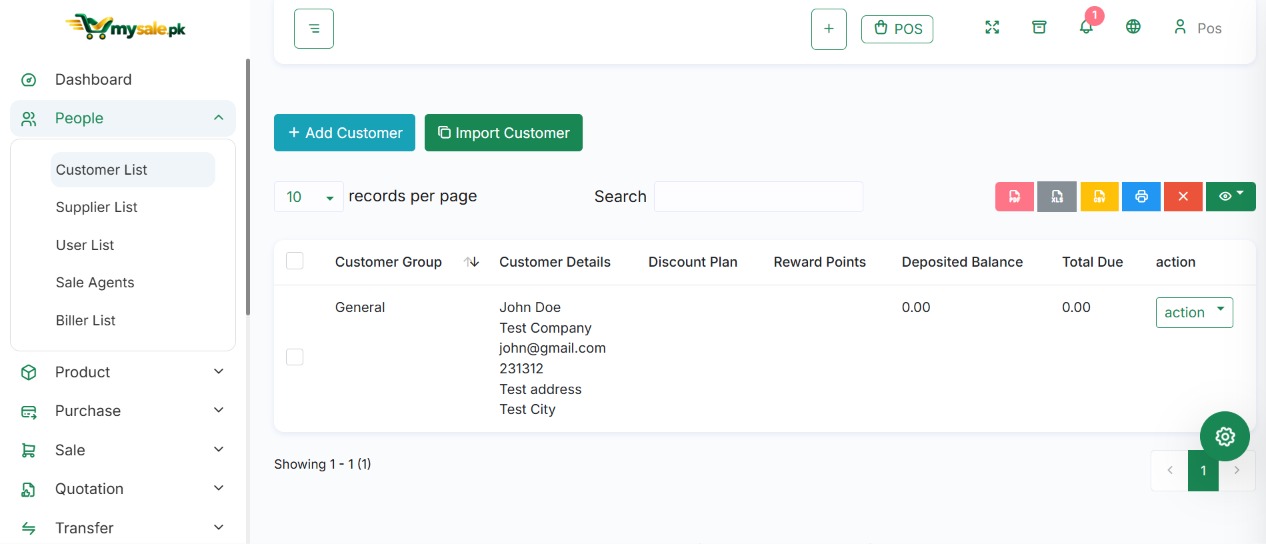Open the floating settings gear

1225,436
